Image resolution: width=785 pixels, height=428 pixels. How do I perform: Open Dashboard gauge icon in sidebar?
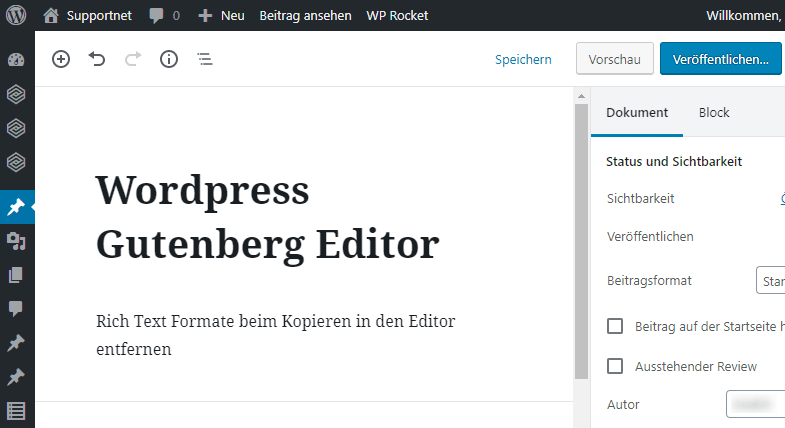[x=16, y=60]
